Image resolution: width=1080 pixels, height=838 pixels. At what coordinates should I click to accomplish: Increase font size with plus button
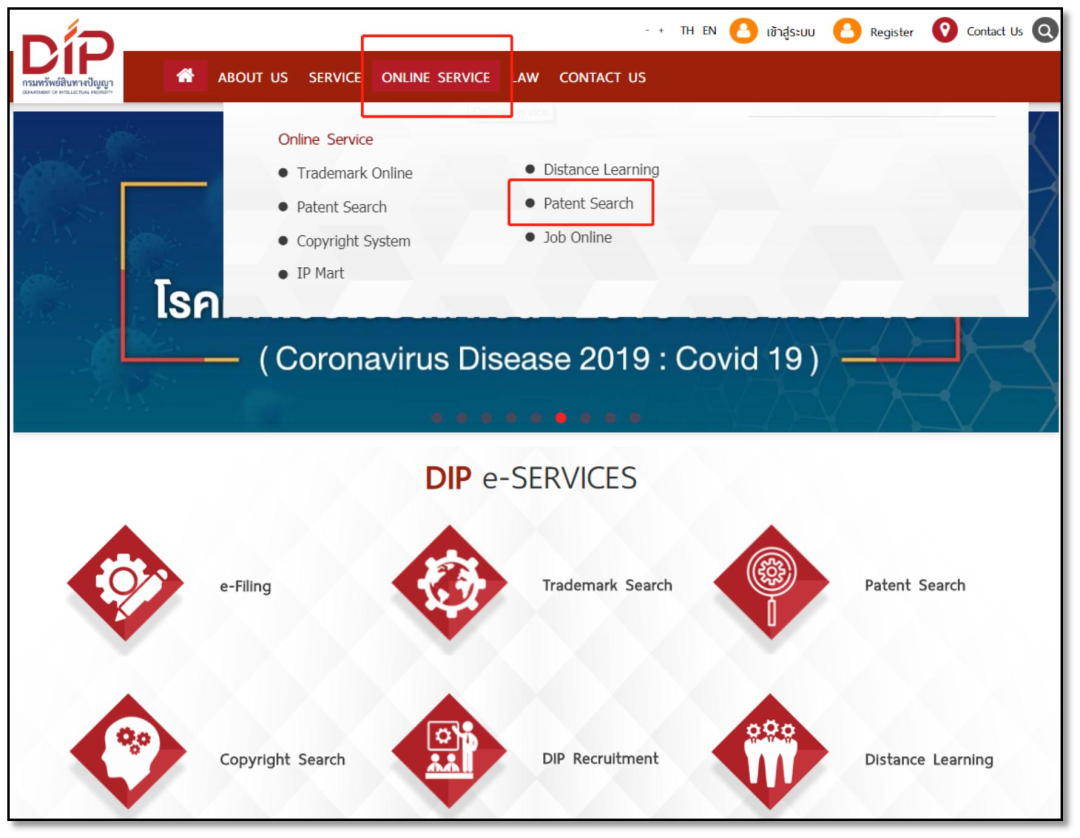661,31
